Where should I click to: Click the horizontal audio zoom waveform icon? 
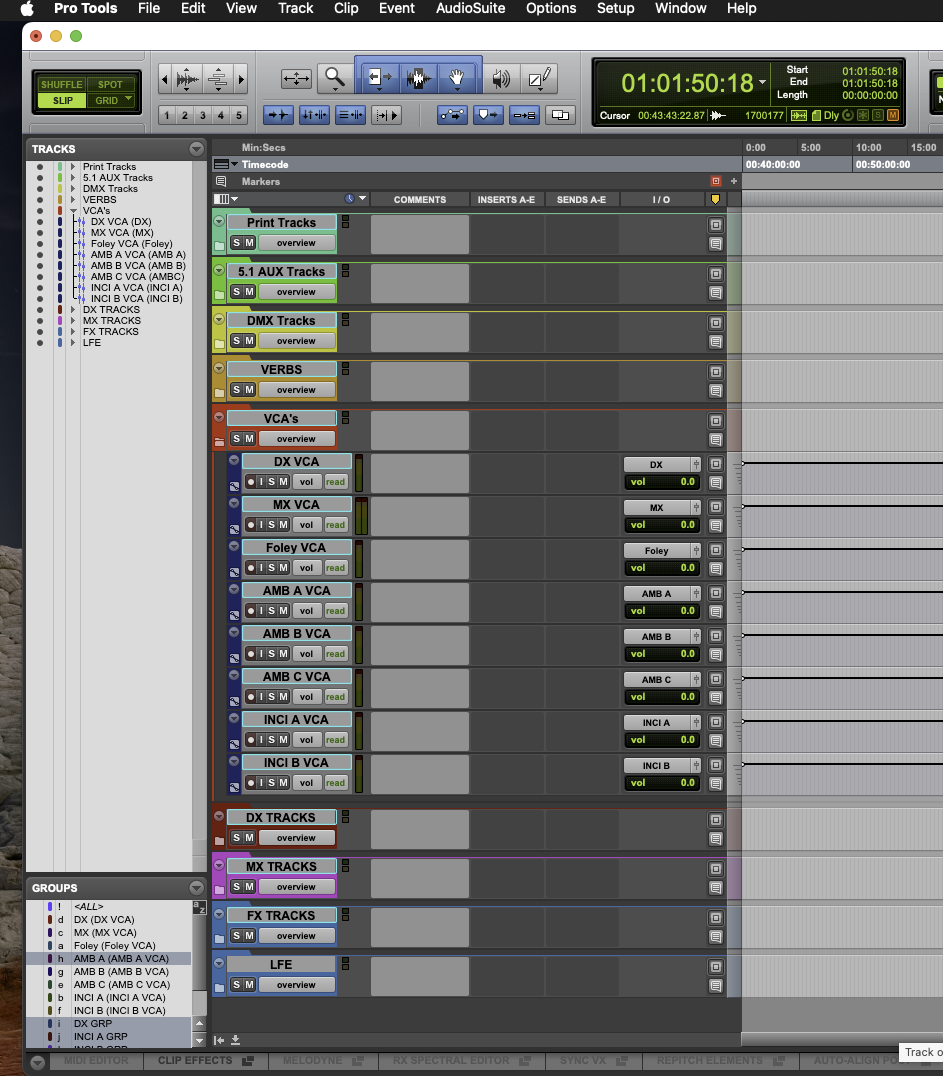(x=187, y=79)
